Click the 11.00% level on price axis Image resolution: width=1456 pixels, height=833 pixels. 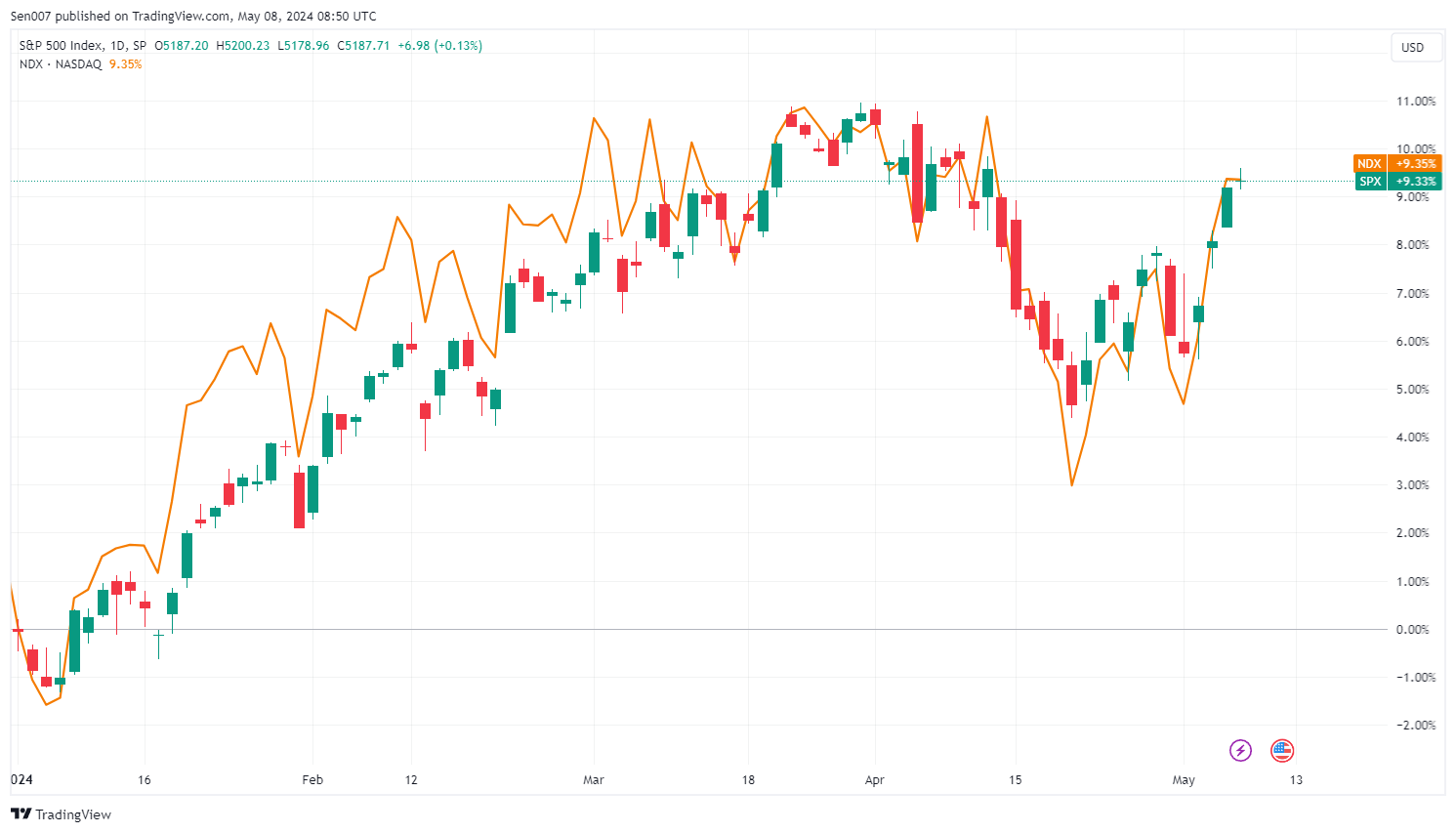(1415, 102)
